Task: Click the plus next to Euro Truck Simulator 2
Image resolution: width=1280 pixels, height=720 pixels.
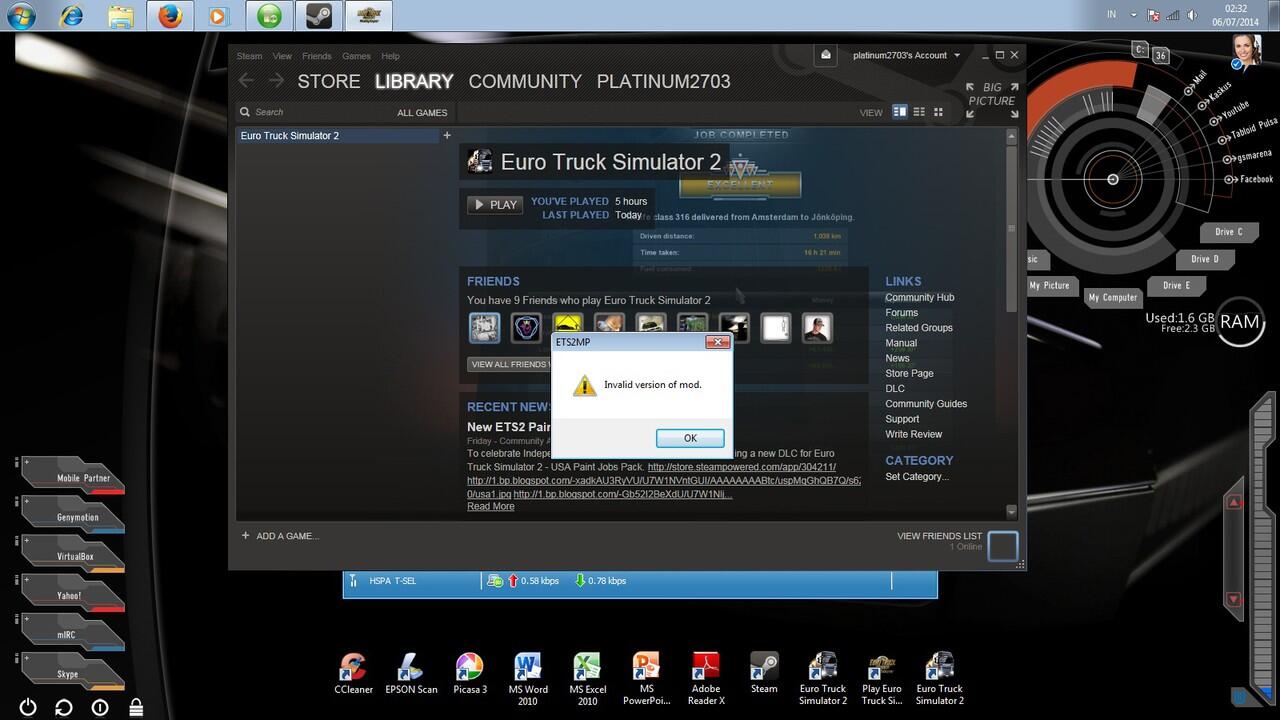Action: [447, 135]
